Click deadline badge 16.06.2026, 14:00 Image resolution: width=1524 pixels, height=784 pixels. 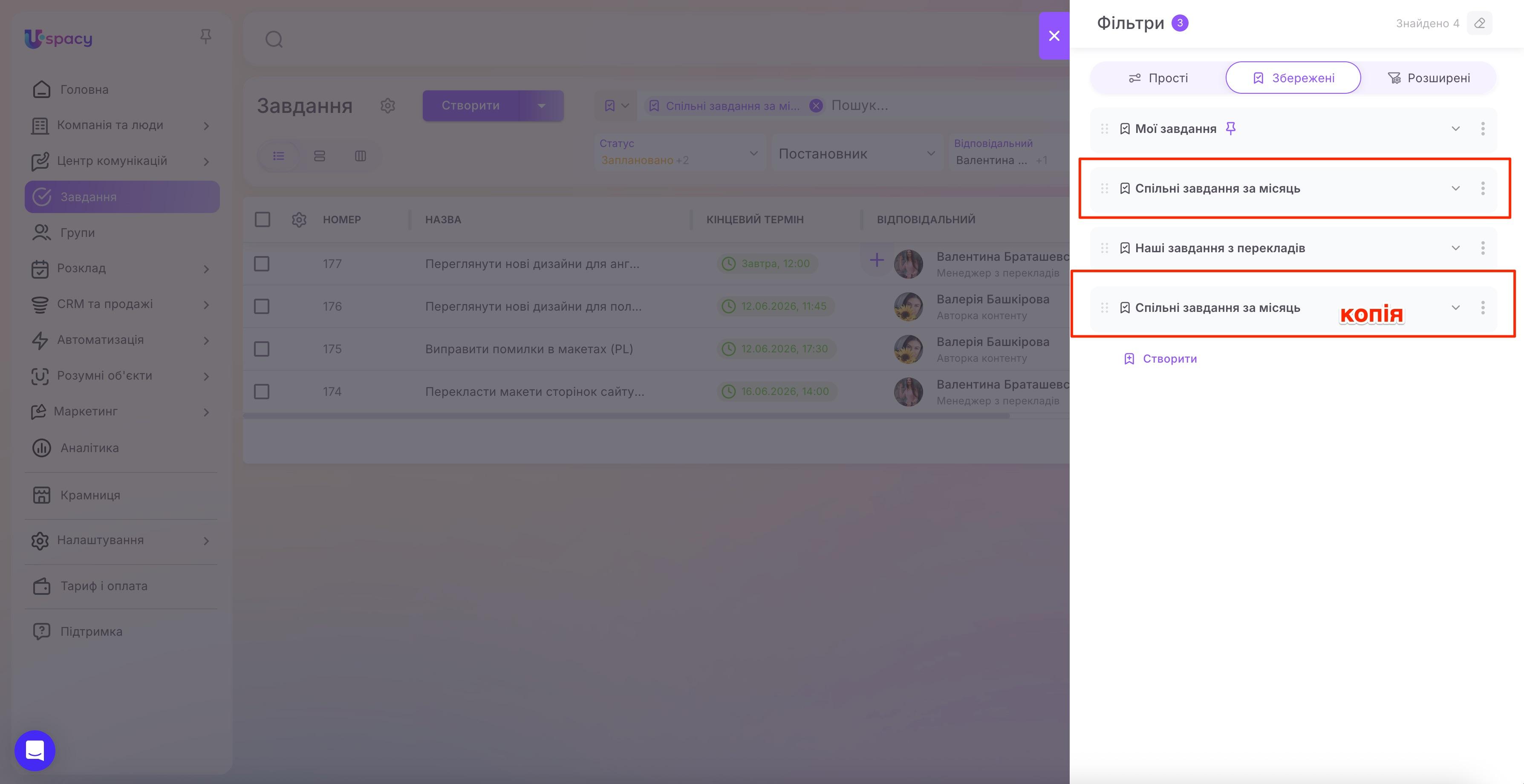pyautogui.click(x=777, y=392)
